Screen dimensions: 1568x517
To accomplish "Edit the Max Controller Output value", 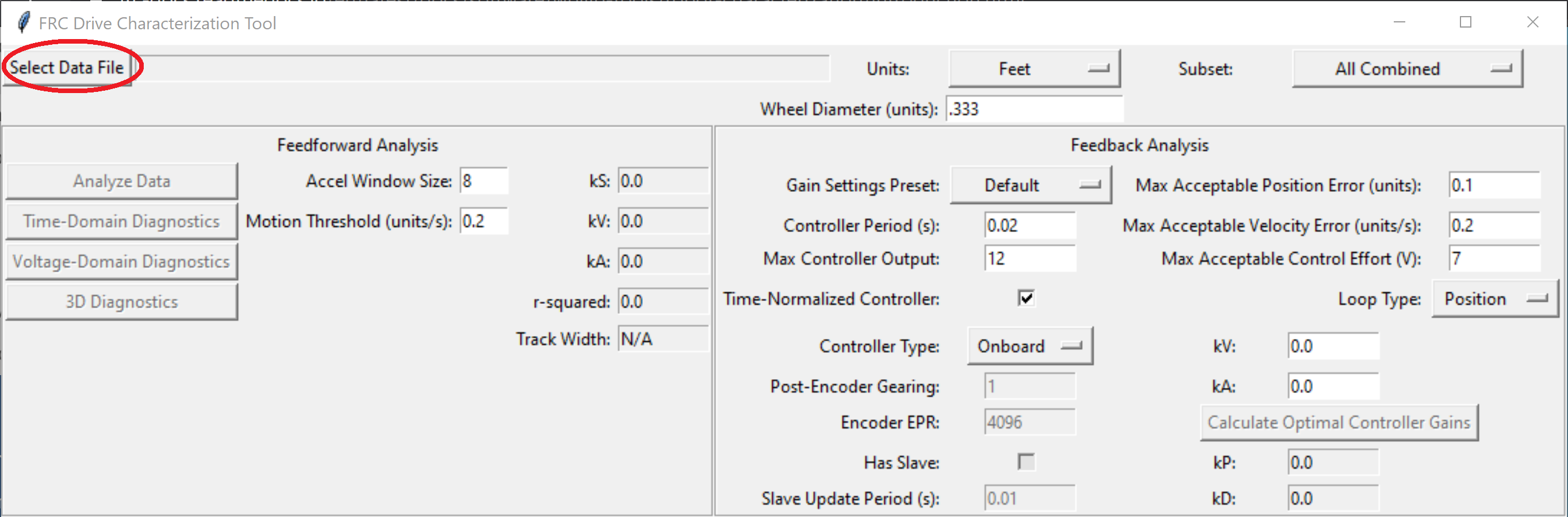I will pos(1029,258).
